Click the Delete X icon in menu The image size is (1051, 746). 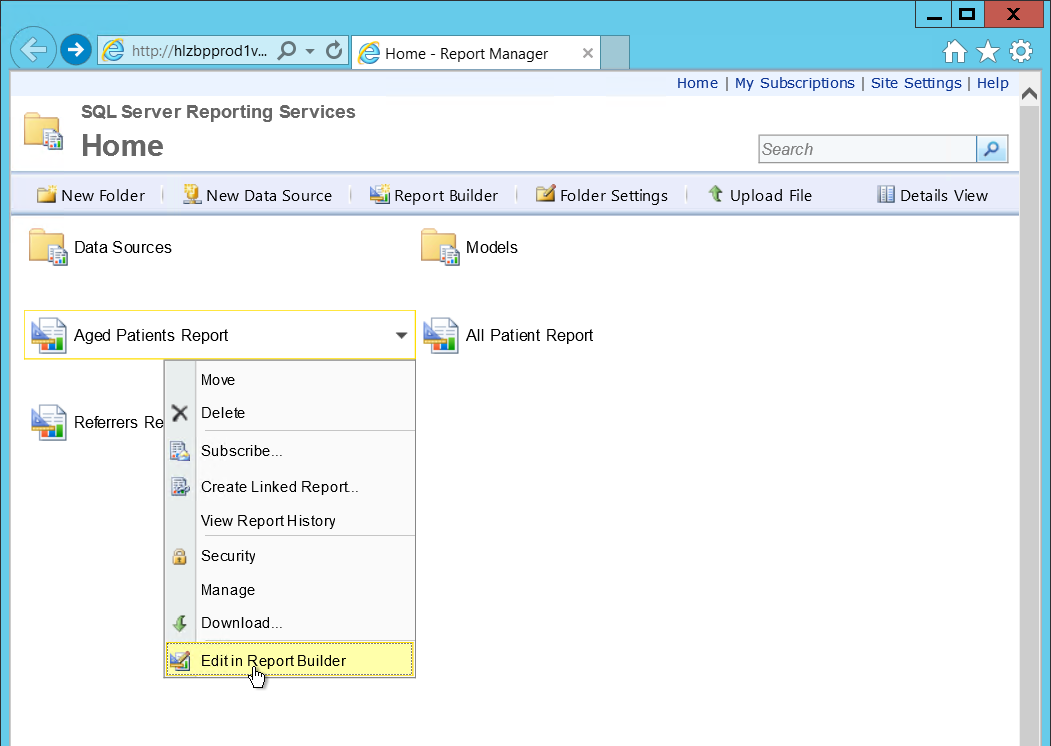pos(180,413)
